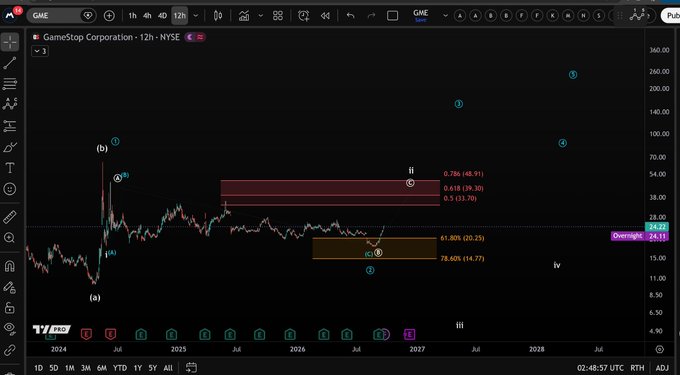Redo the last chart action
Image resolution: width=680 pixels, height=375 pixels.
(x=371, y=16)
